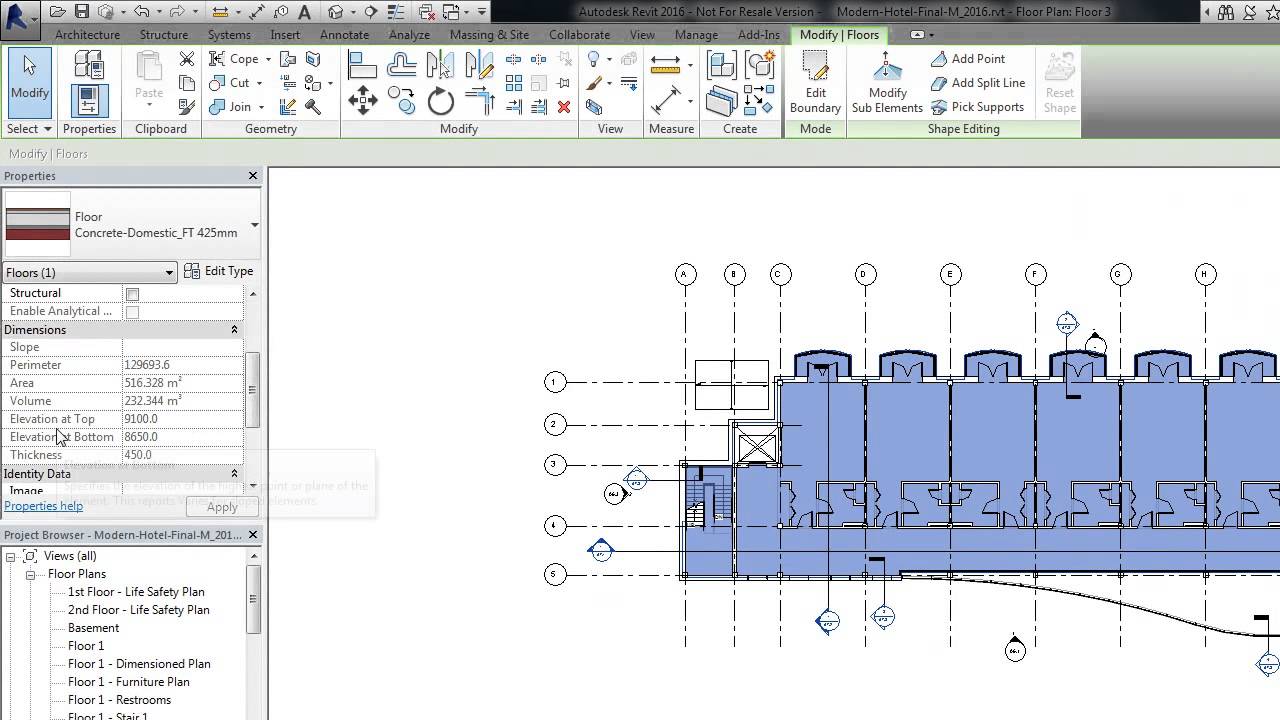Click the Thin Lines icon in quick access toolbar

(x=395, y=12)
